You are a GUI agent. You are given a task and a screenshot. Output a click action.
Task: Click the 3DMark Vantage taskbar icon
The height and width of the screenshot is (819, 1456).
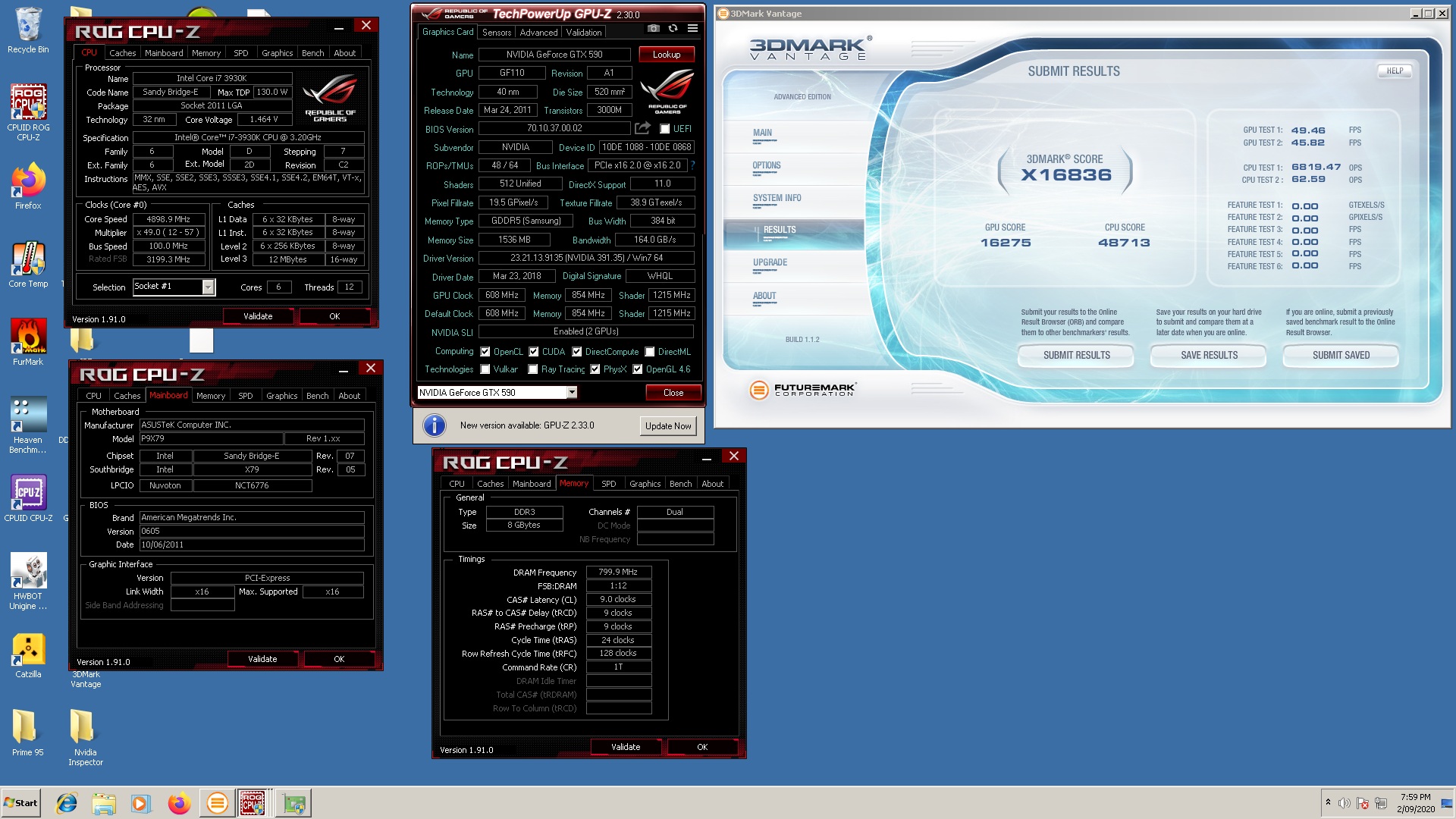pos(217,803)
